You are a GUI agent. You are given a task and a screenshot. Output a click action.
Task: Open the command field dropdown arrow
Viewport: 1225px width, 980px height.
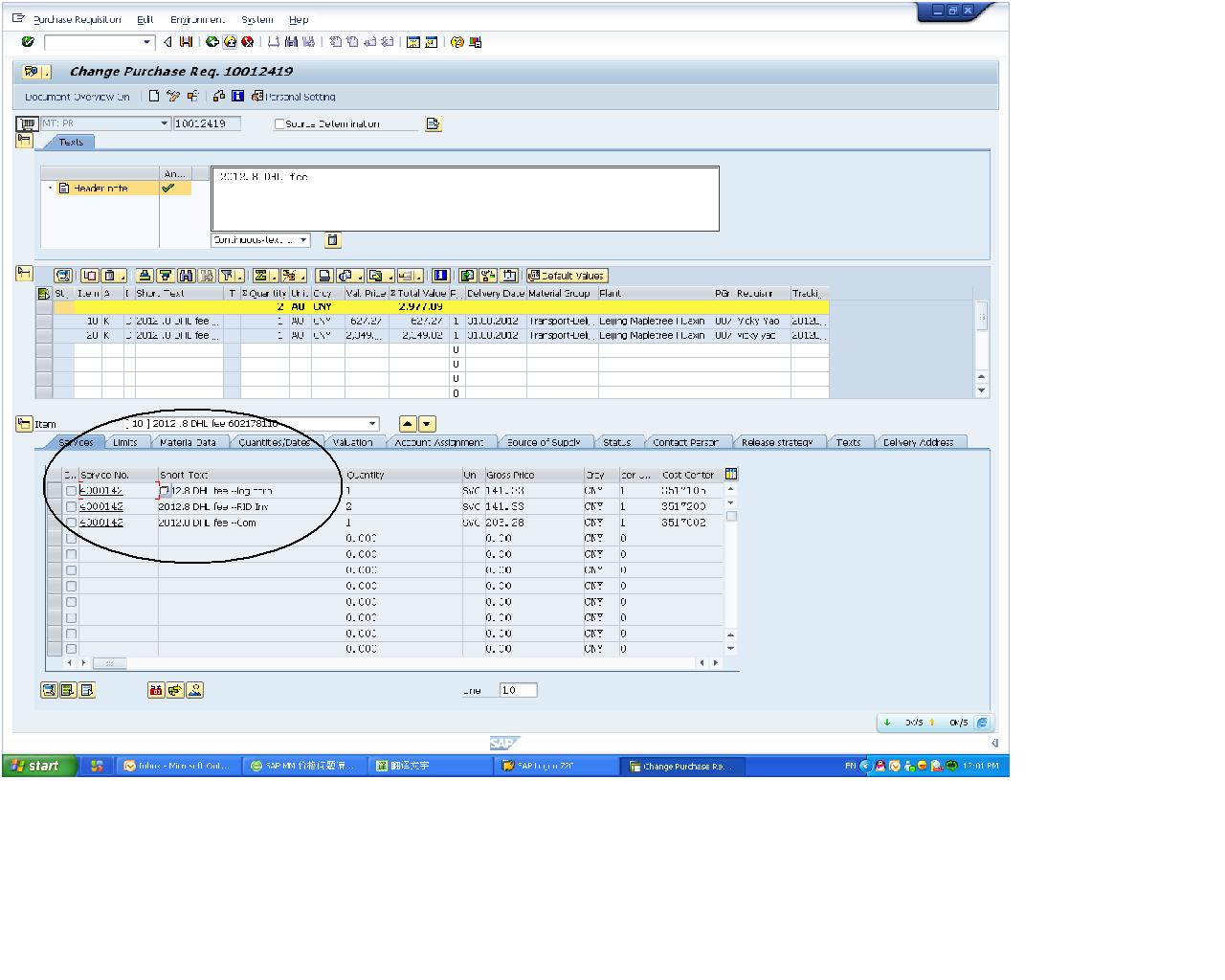pos(146,42)
